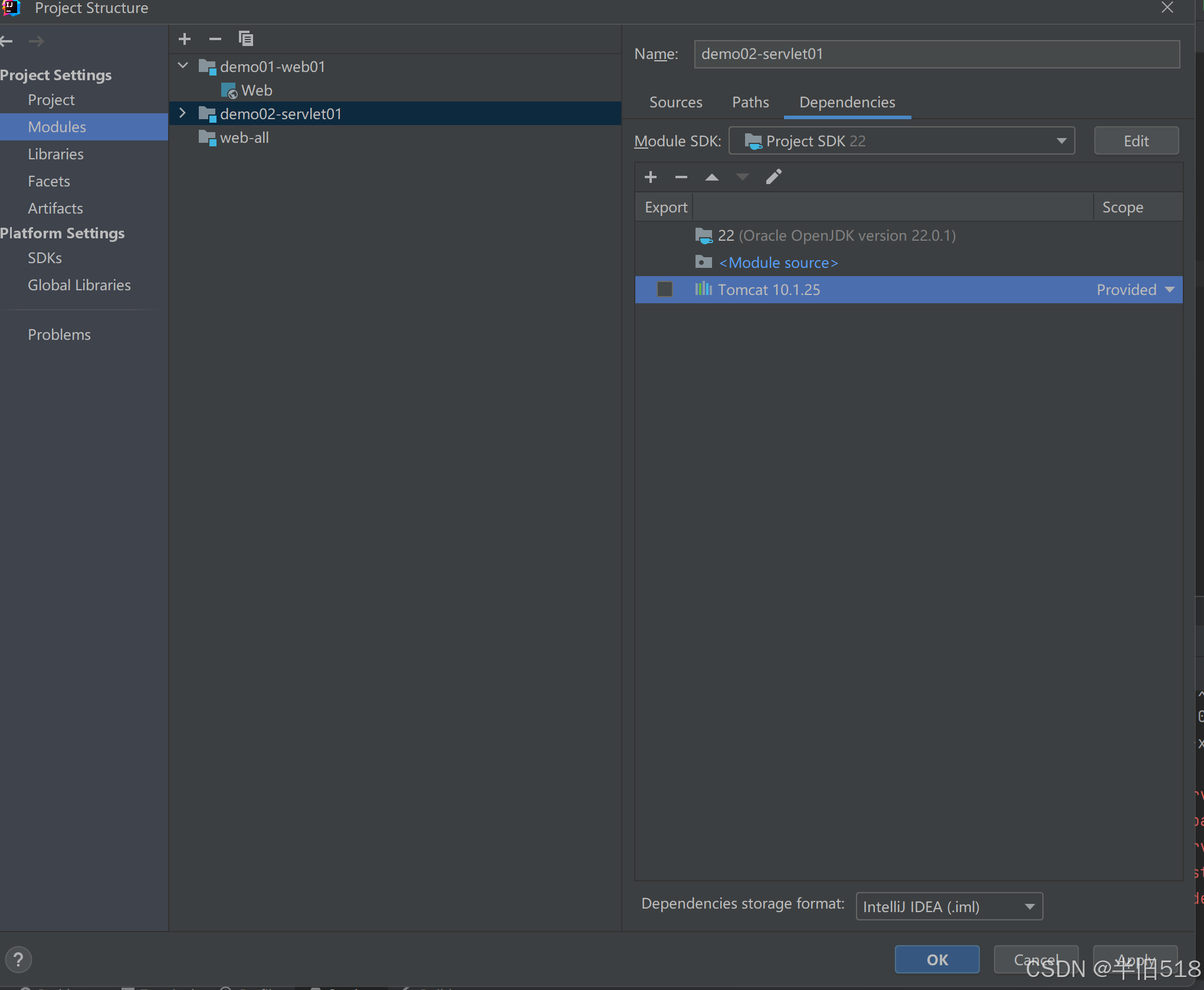Copy the selected module icon

click(246, 39)
